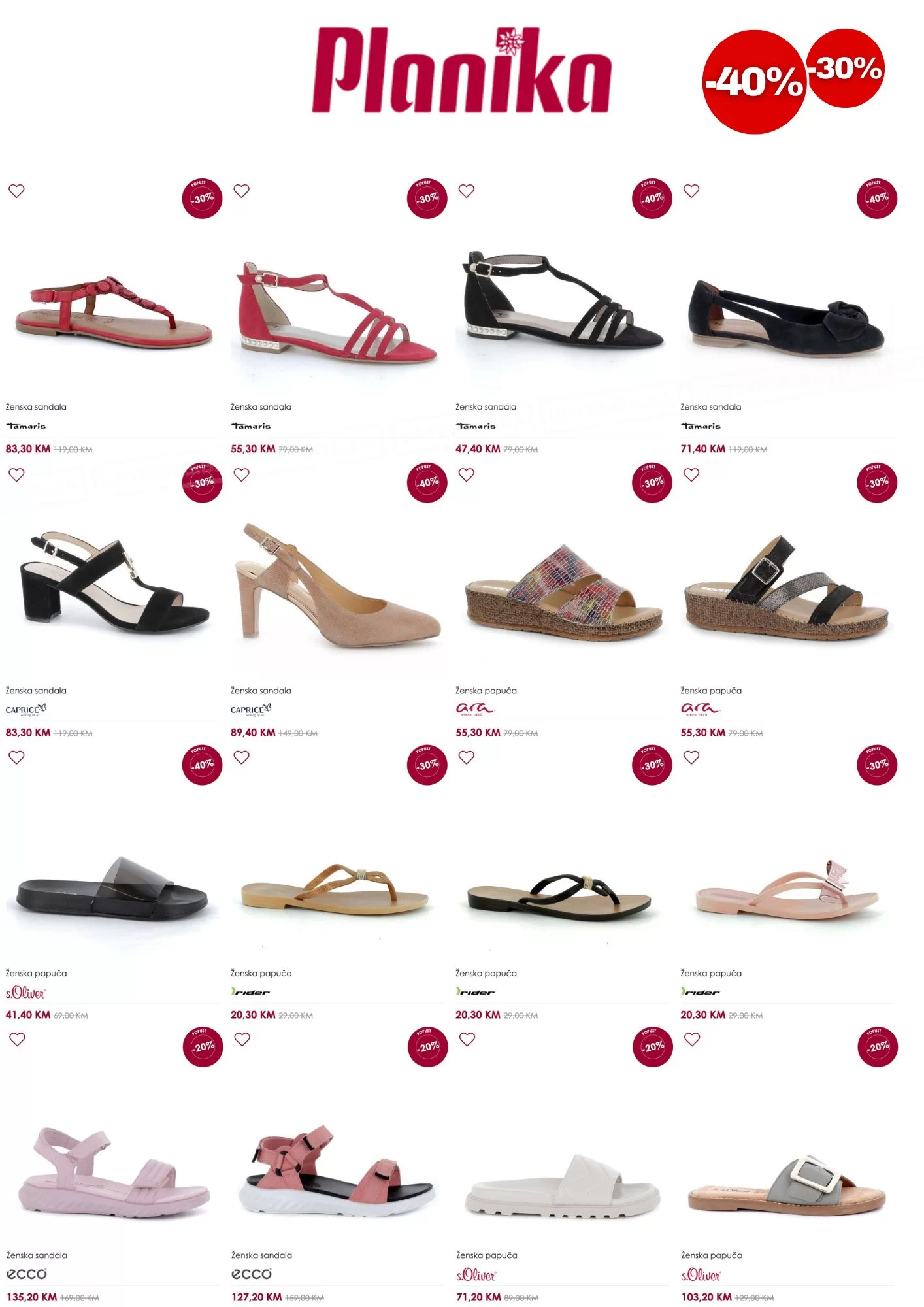
Task: Click the Planika logo
Action: pyautogui.click(x=461, y=70)
